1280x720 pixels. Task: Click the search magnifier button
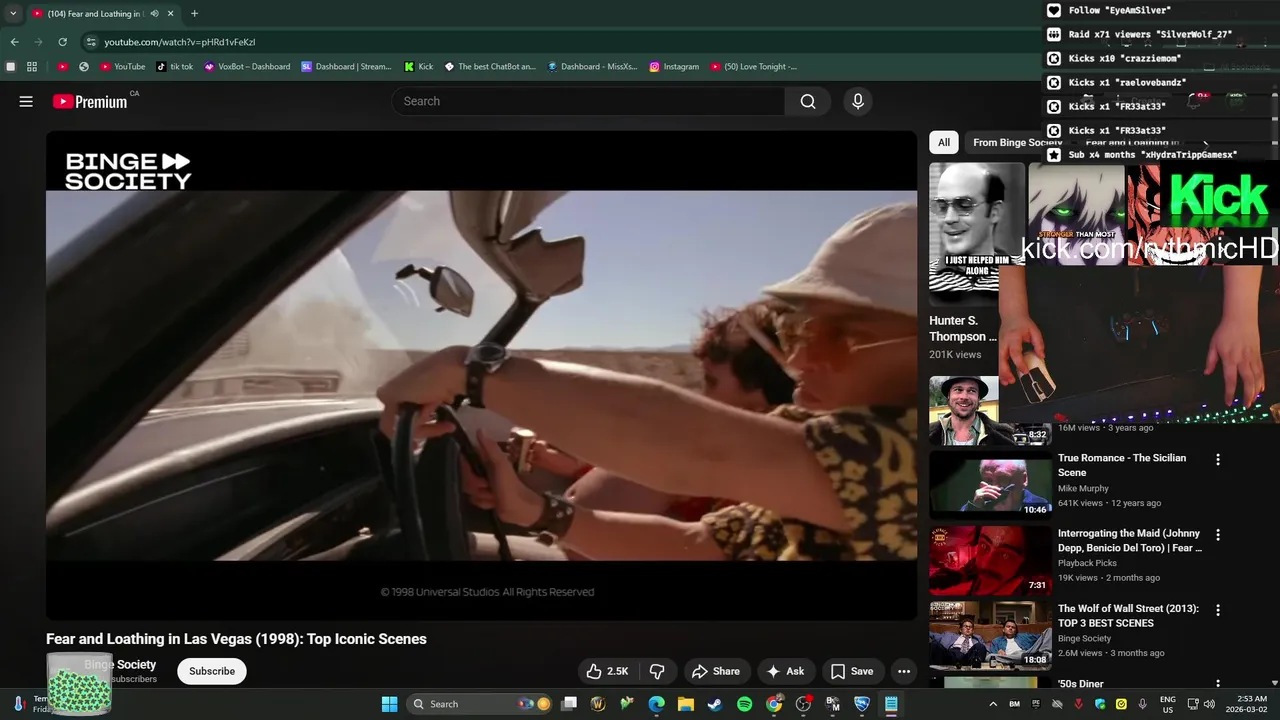(x=808, y=101)
